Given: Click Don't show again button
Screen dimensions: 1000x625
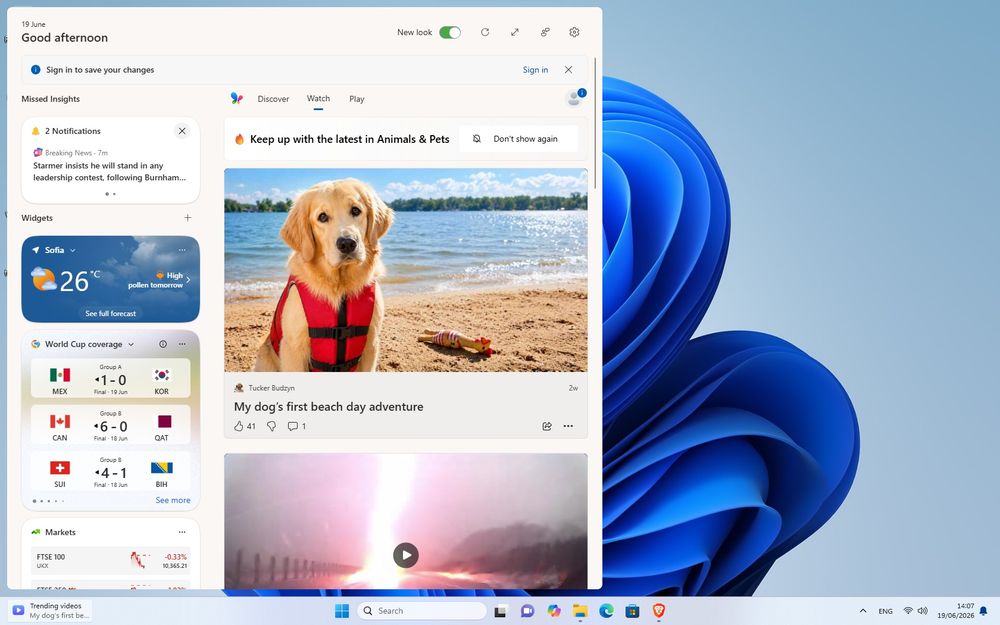Looking at the screenshot, I should (x=518, y=139).
